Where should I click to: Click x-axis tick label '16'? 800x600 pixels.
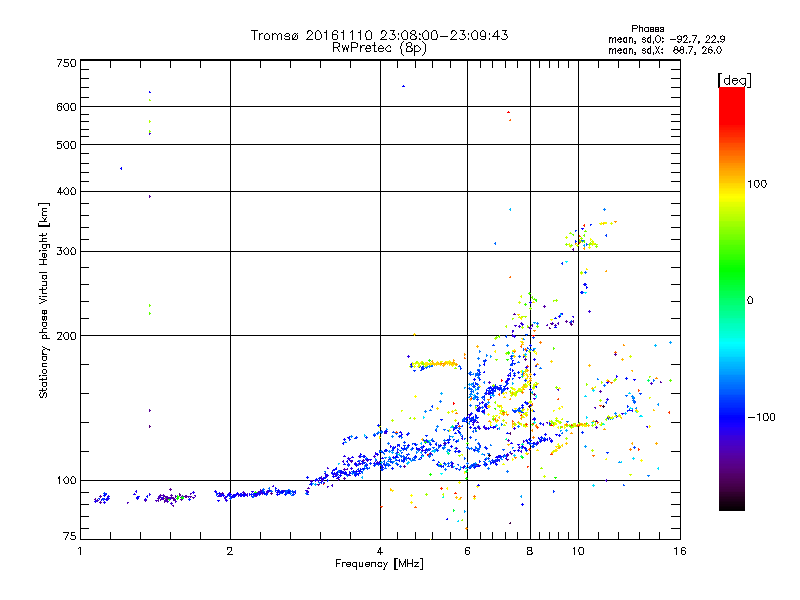[680, 551]
